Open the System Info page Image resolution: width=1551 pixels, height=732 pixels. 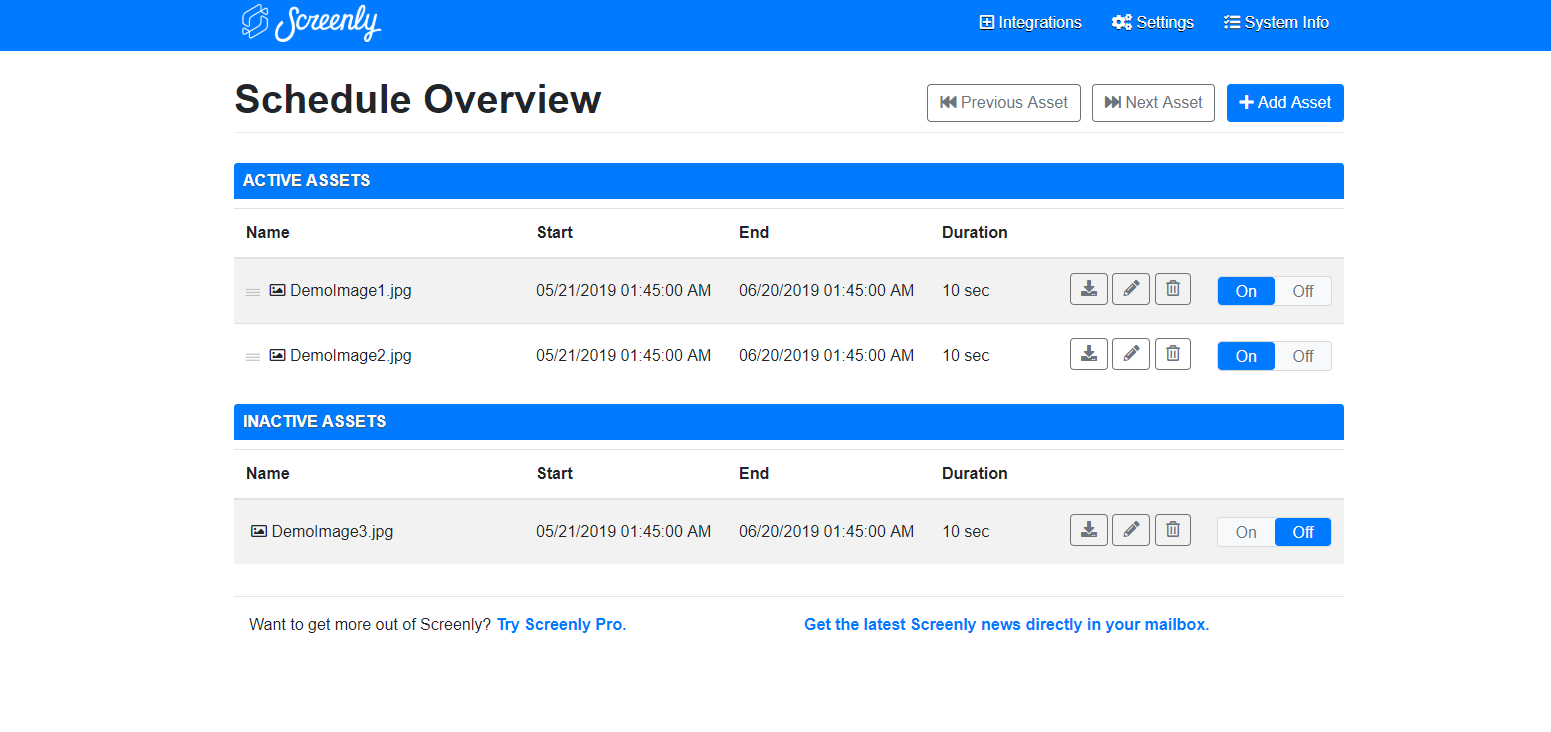[x=1276, y=23]
